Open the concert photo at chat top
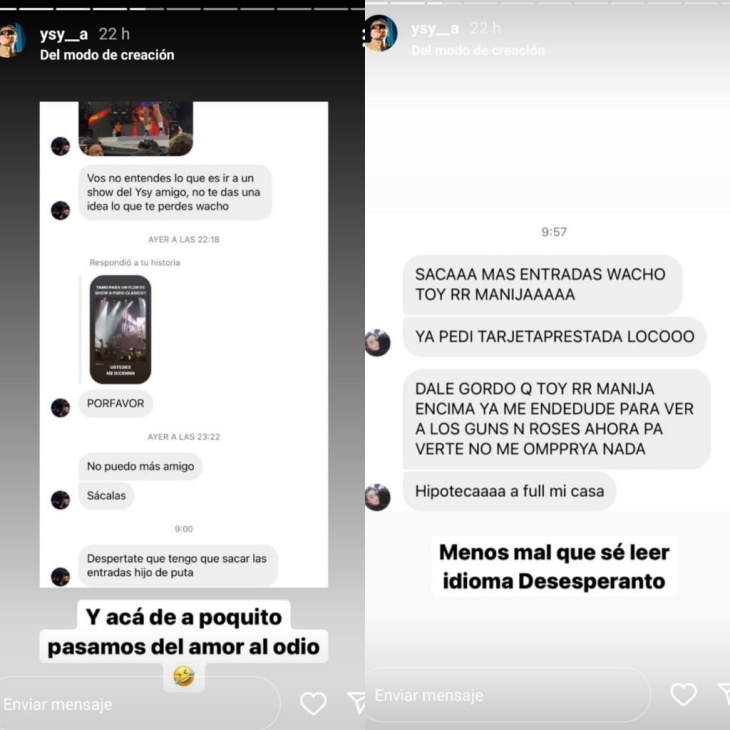This screenshot has height=730, width=730. coord(136,128)
